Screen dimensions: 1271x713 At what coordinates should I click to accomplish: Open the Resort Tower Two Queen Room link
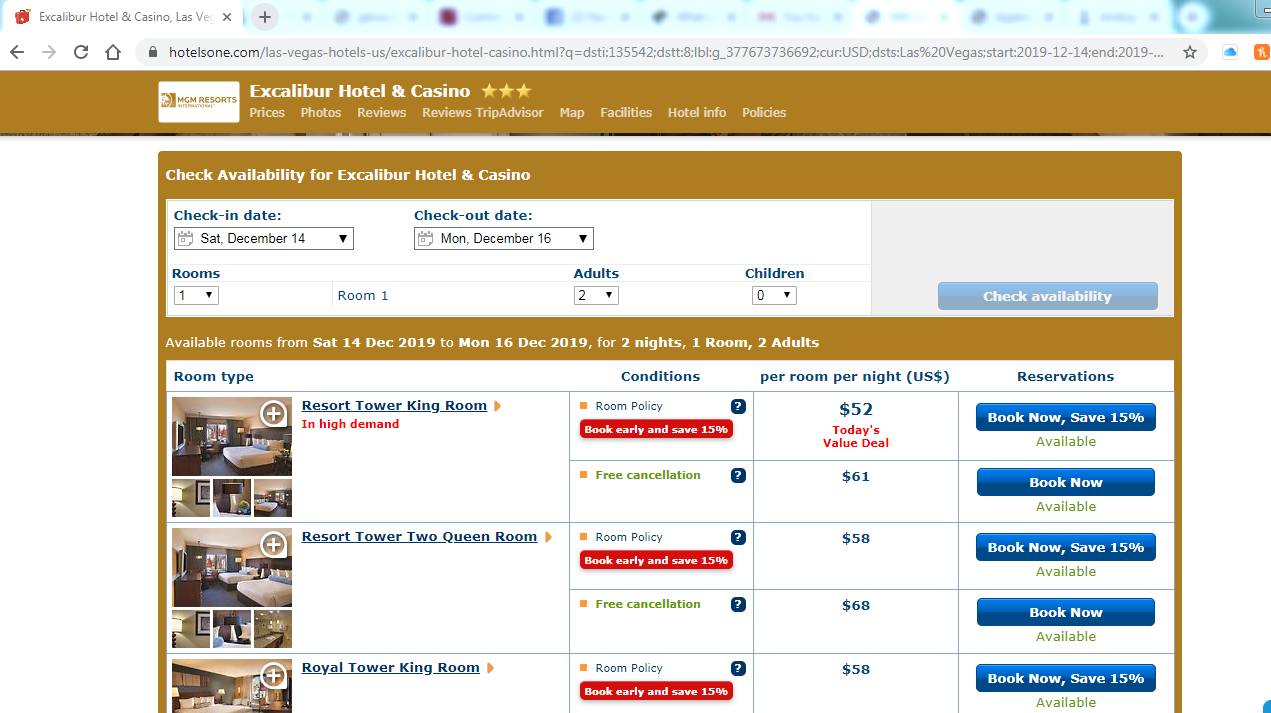point(420,537)
